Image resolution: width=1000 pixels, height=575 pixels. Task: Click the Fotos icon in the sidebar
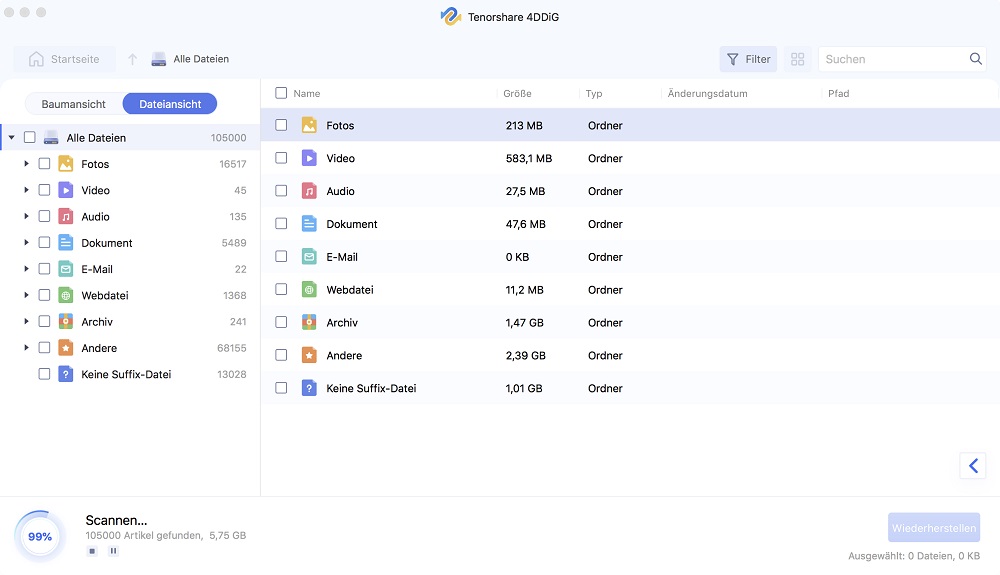tap(66, 164)
